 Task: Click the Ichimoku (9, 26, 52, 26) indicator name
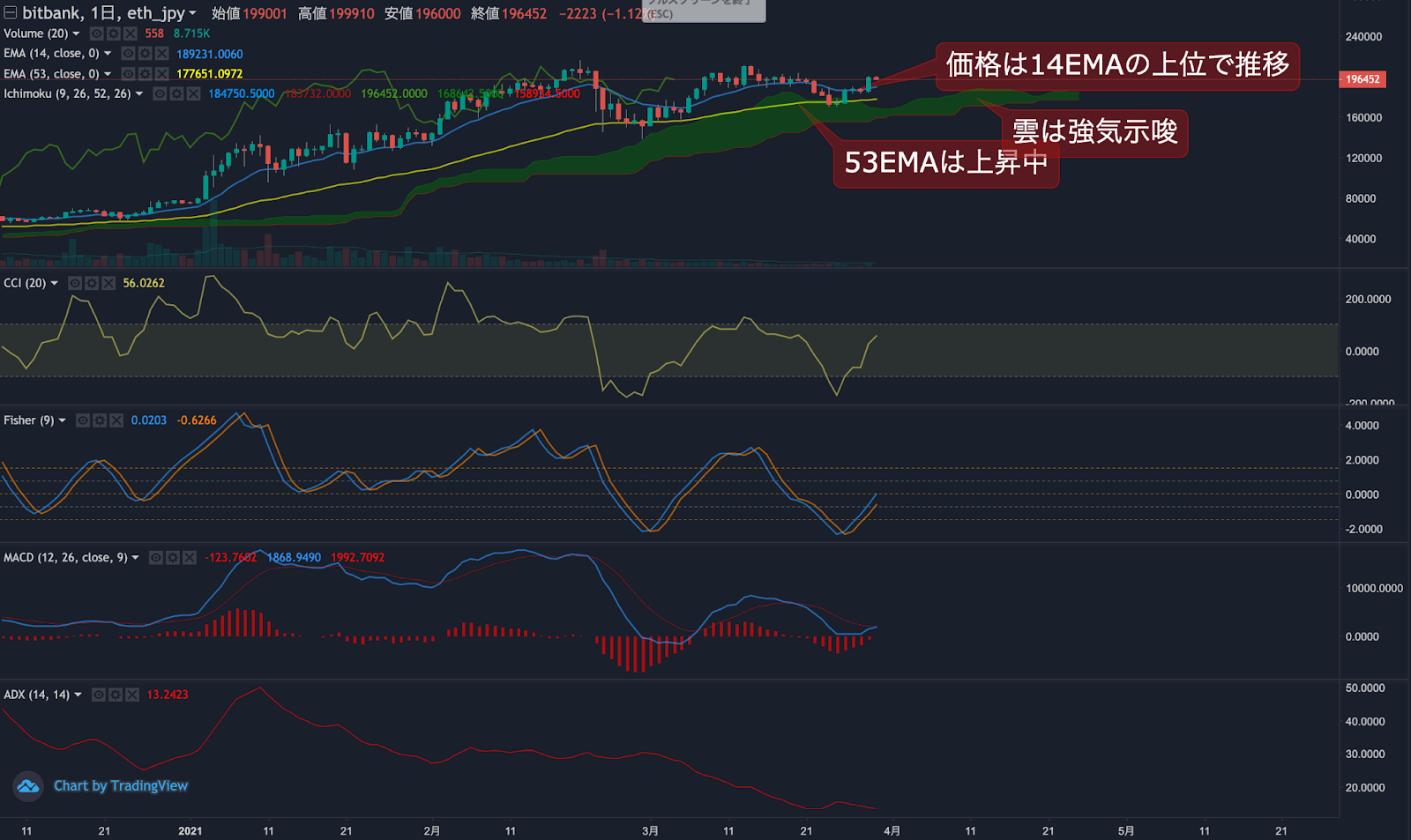[x=67, y=93]
